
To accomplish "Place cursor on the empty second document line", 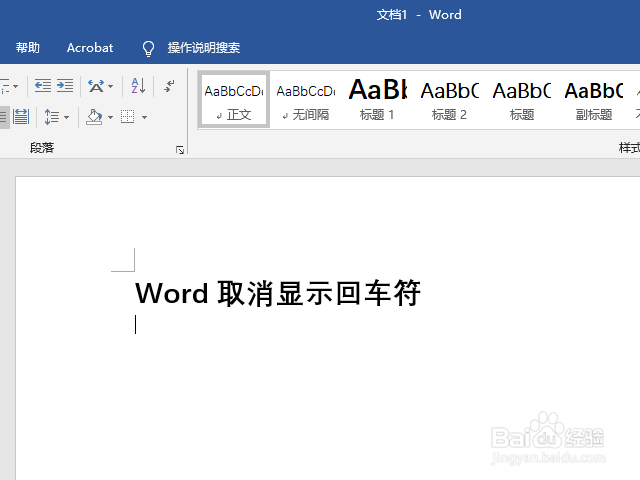I will [x=136, y=324].
